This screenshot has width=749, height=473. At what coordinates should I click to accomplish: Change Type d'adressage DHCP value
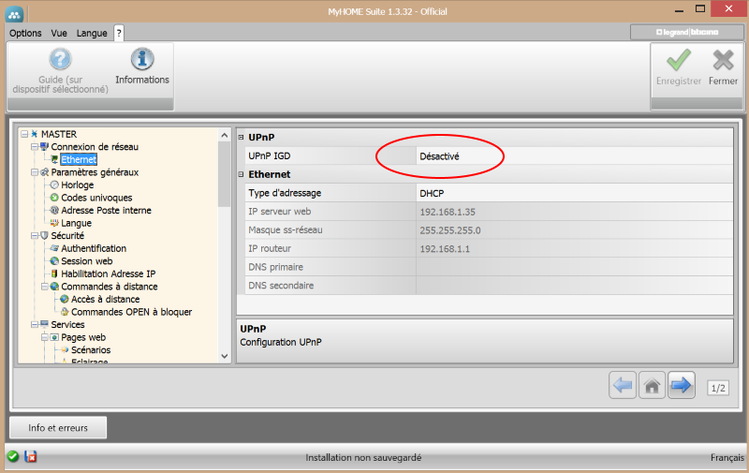point(575,193)
